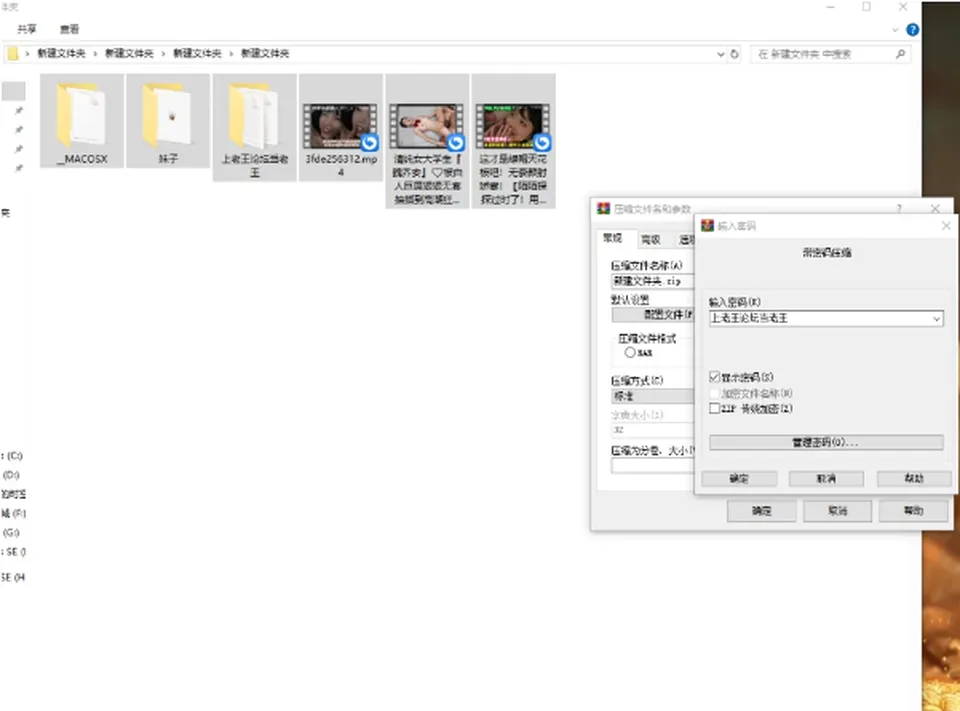The image size is (960, 711).
Task: Select the (D:) drive in the sidebar
Action: tap(11, 475)
